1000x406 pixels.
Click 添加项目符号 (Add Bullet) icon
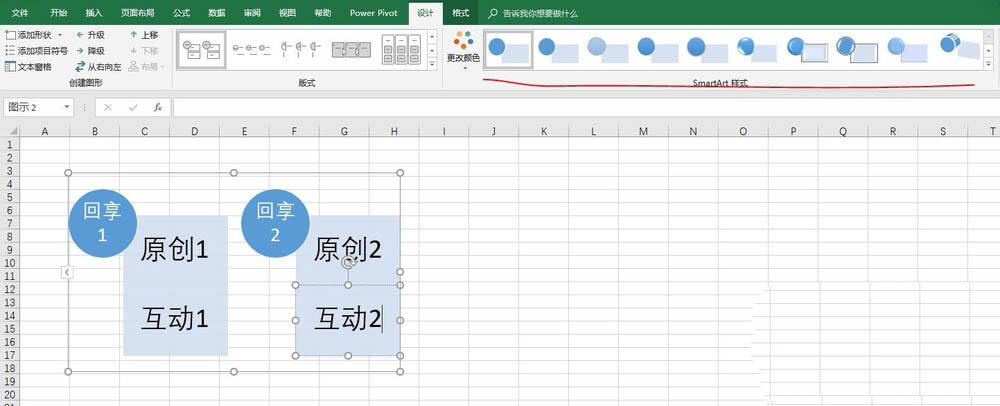coord(10,50)
